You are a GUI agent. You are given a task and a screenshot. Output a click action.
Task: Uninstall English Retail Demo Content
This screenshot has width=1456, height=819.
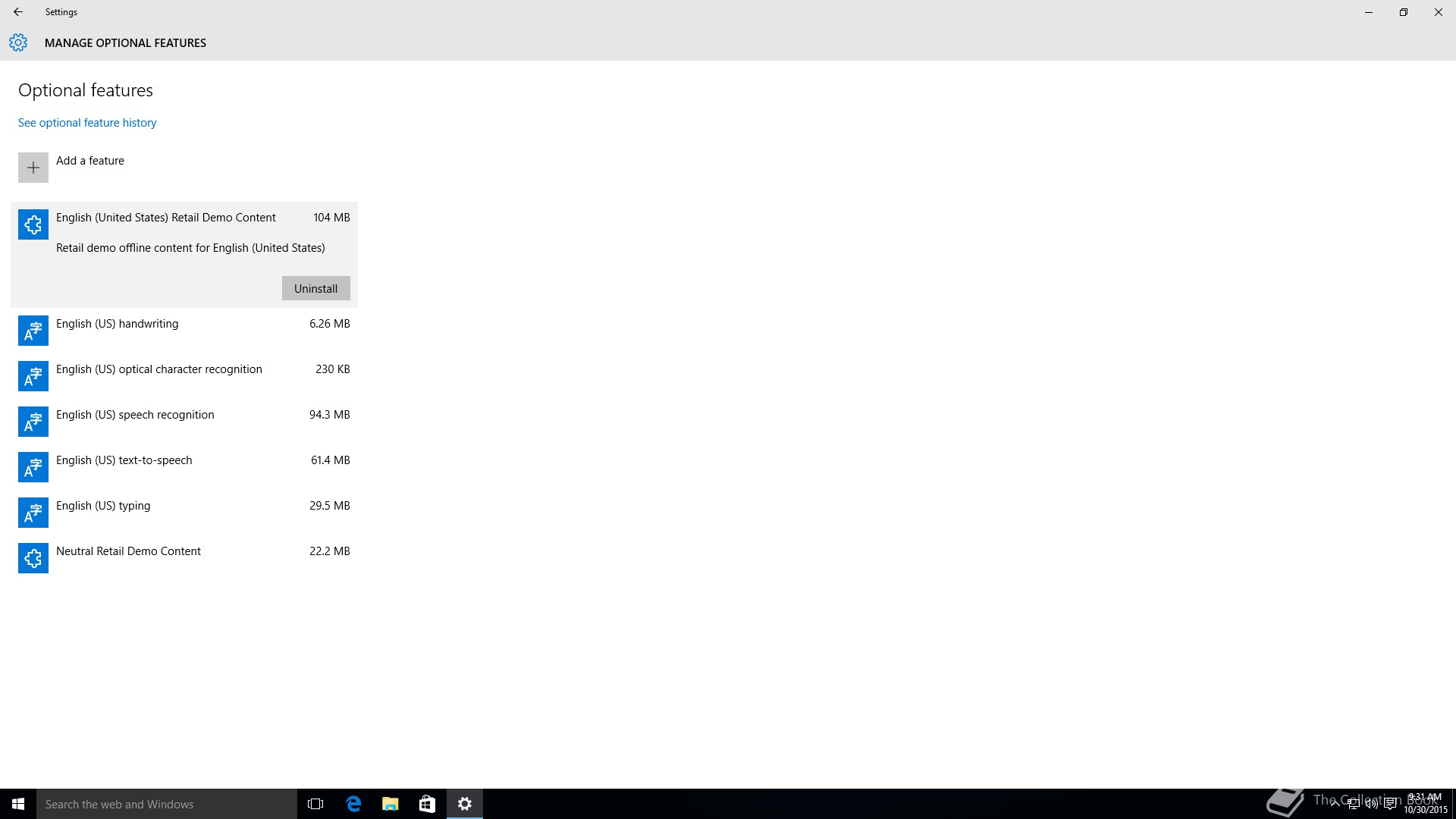(x=315, y=288)
